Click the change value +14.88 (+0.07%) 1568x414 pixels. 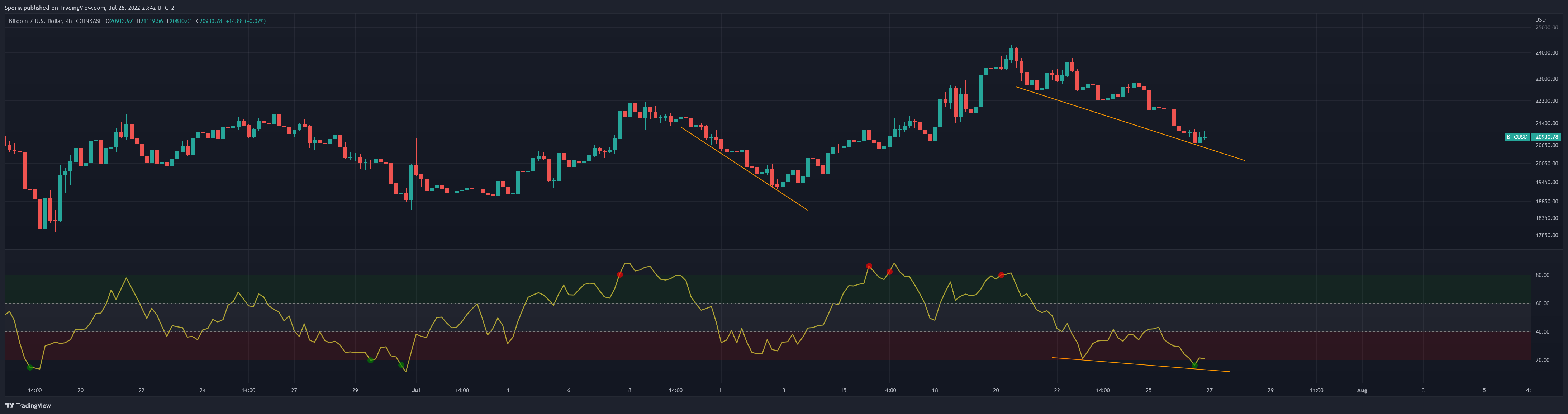(245, 21)
